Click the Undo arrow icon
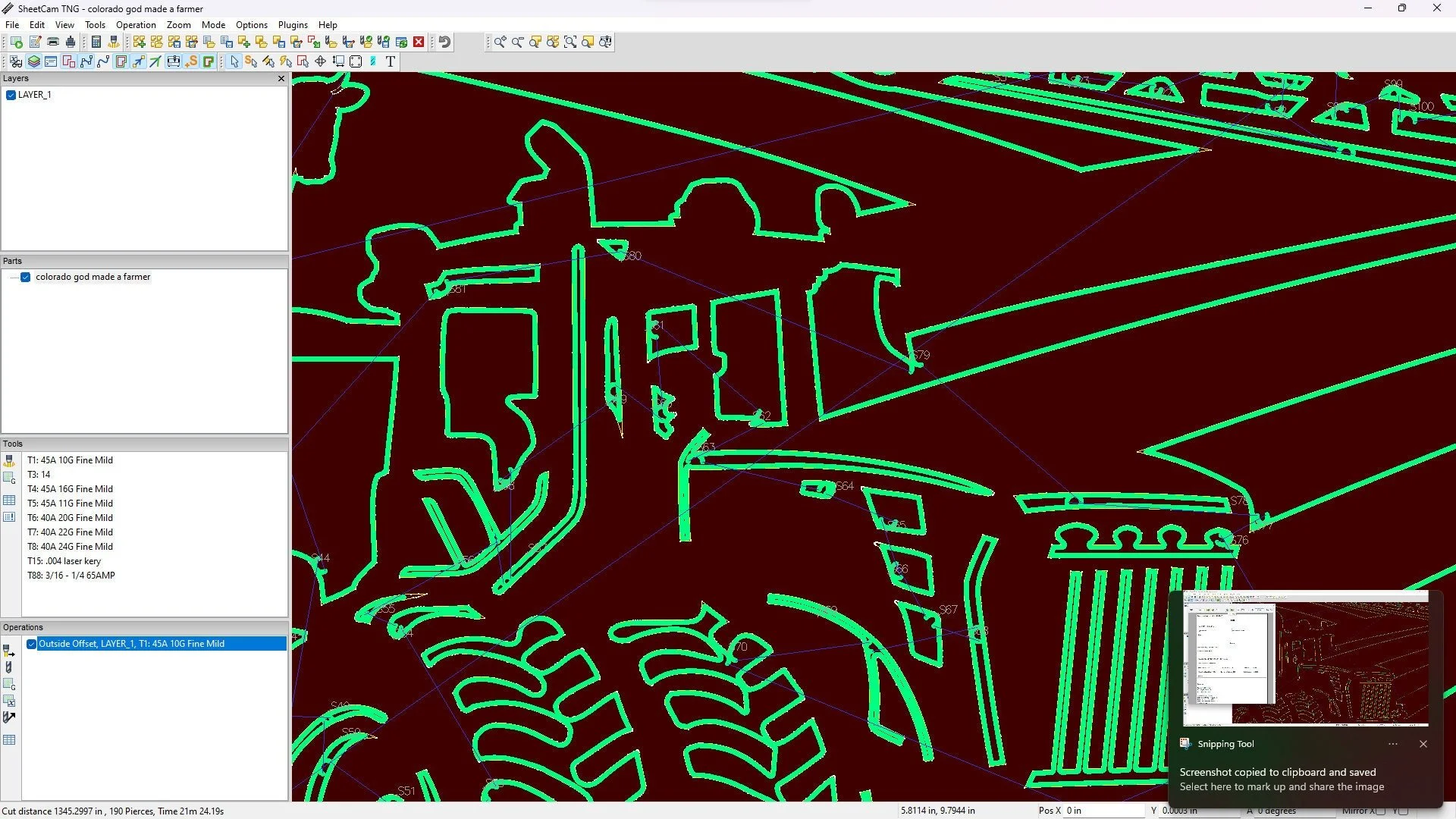Screen dimensions: 1456x819 point(445,42)
